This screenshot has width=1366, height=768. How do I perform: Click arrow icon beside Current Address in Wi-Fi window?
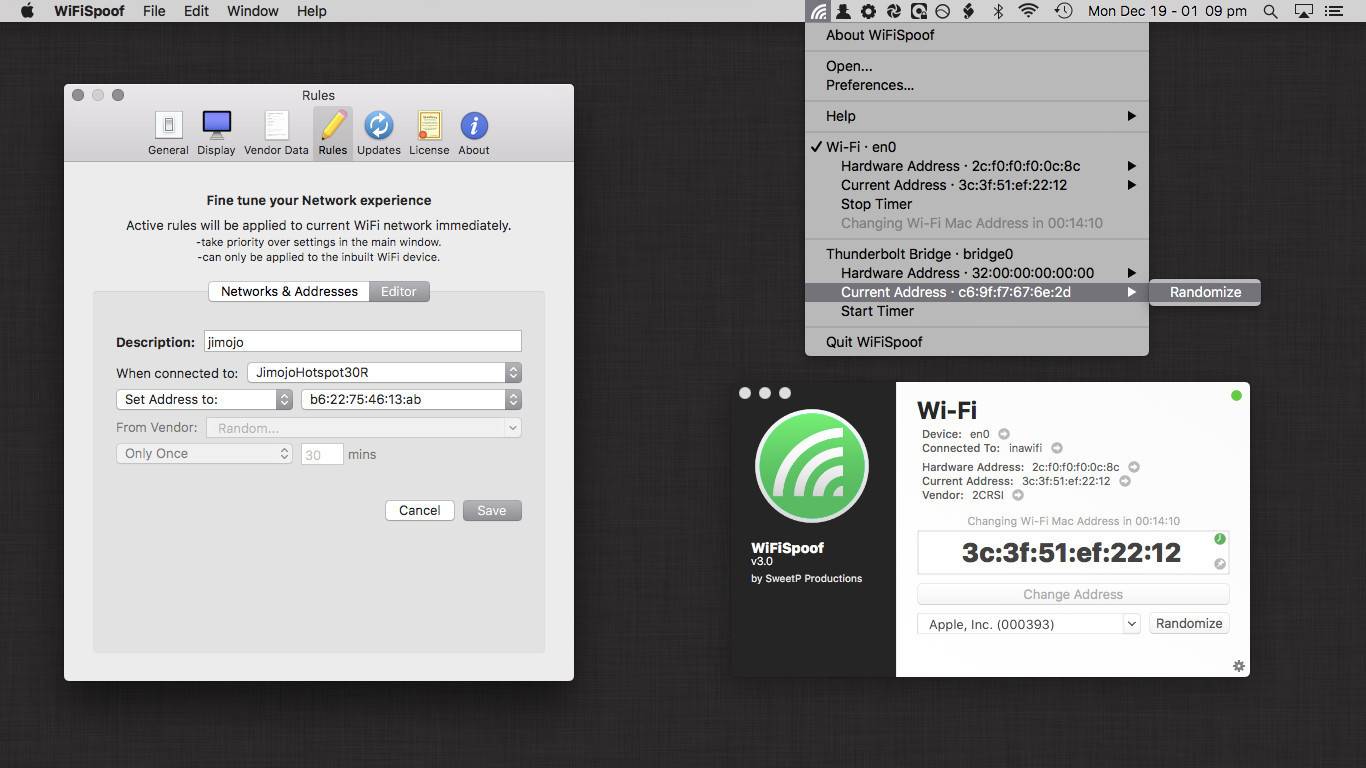tap(1125, 481)
